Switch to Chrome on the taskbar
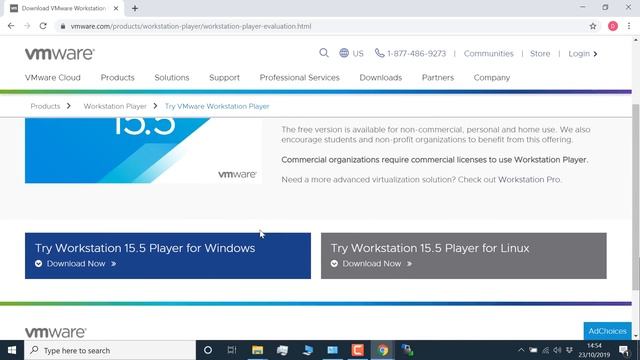The height and width of the screenshot is (360, 640). click(x=382, y=350)
